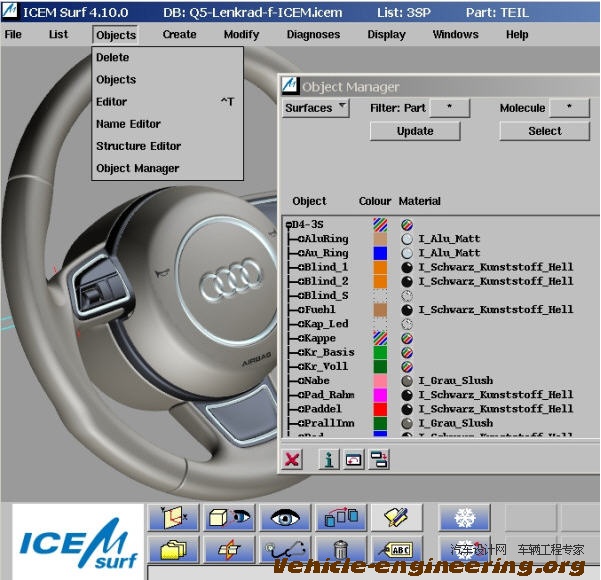Collapse the D4-3S root tree node

(289, 225)
